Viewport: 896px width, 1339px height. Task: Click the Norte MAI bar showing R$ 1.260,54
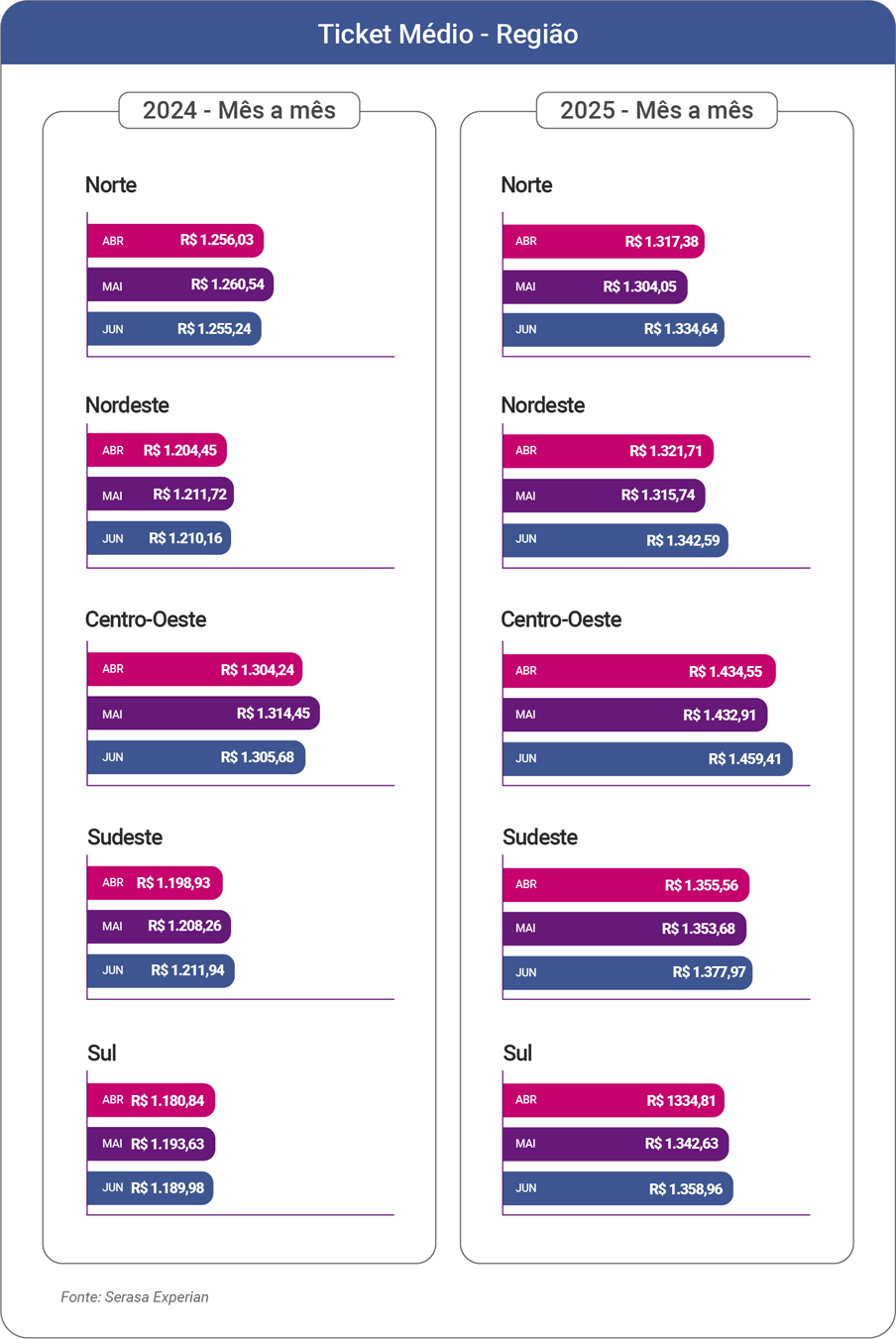(x=180, y=284)
